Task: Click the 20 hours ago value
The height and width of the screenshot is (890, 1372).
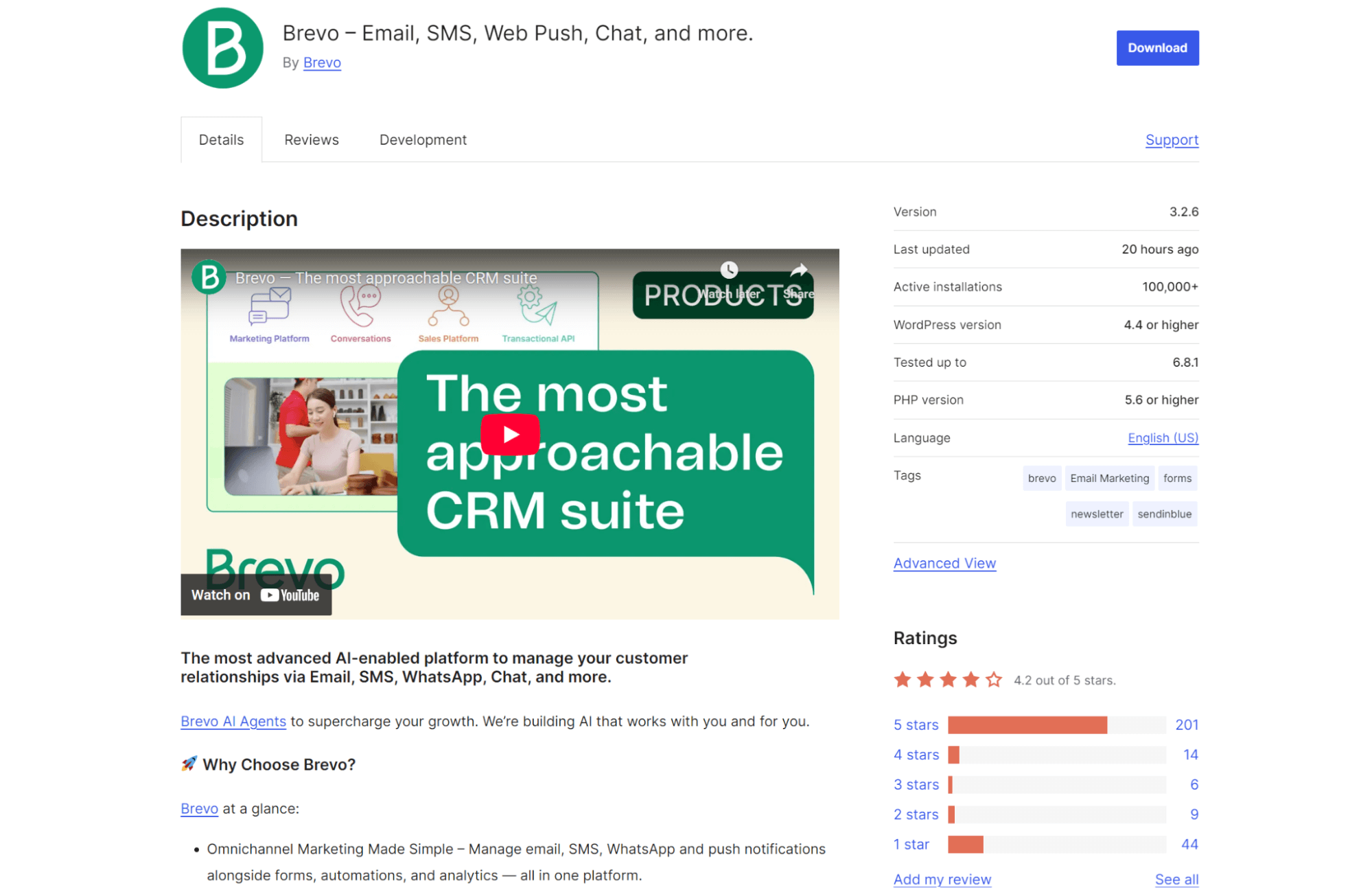Action: [1160, 249]
